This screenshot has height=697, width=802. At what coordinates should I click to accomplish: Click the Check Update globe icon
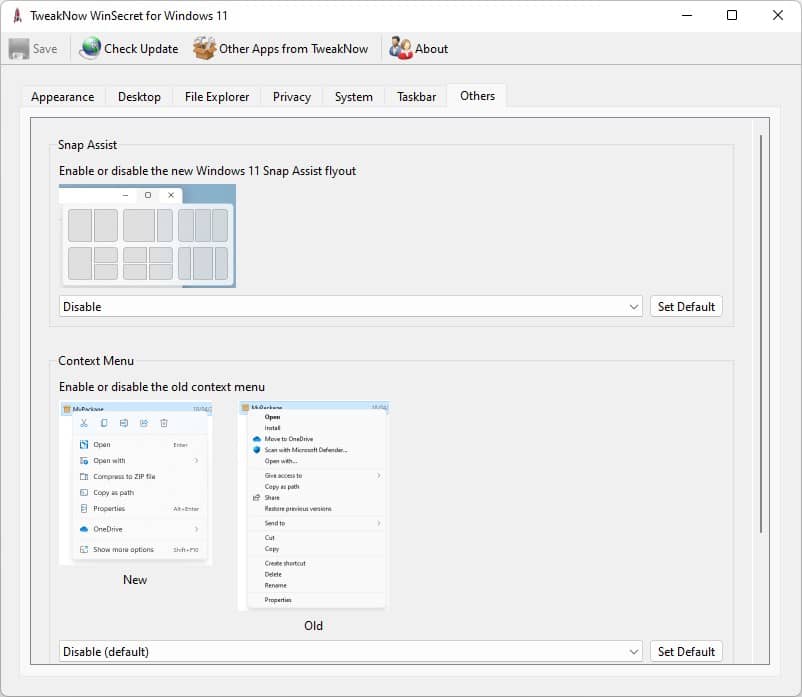[91, 48]
